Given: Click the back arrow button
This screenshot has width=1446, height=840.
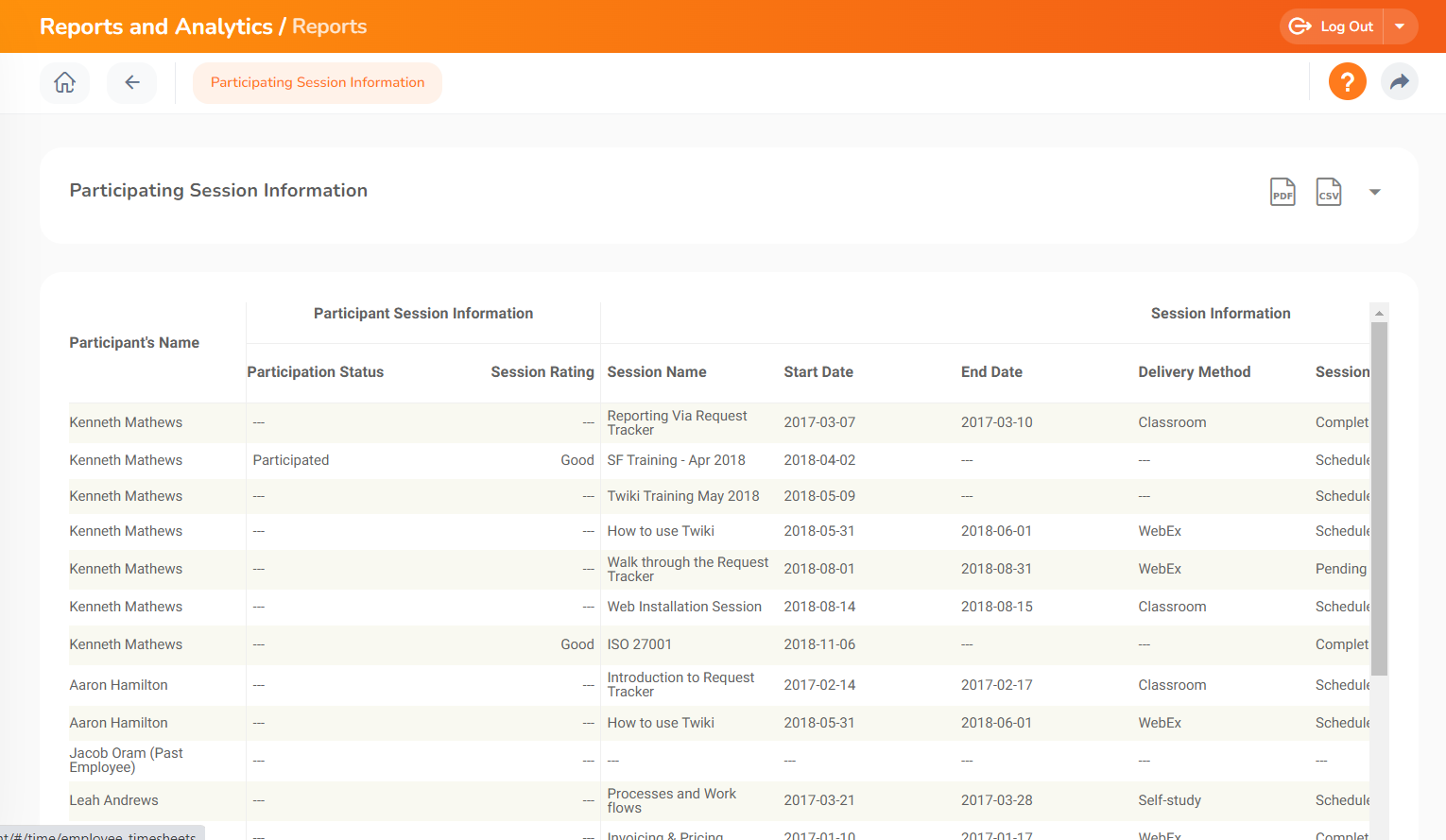Looking at the screenshot, I should [x=132, y=83].
